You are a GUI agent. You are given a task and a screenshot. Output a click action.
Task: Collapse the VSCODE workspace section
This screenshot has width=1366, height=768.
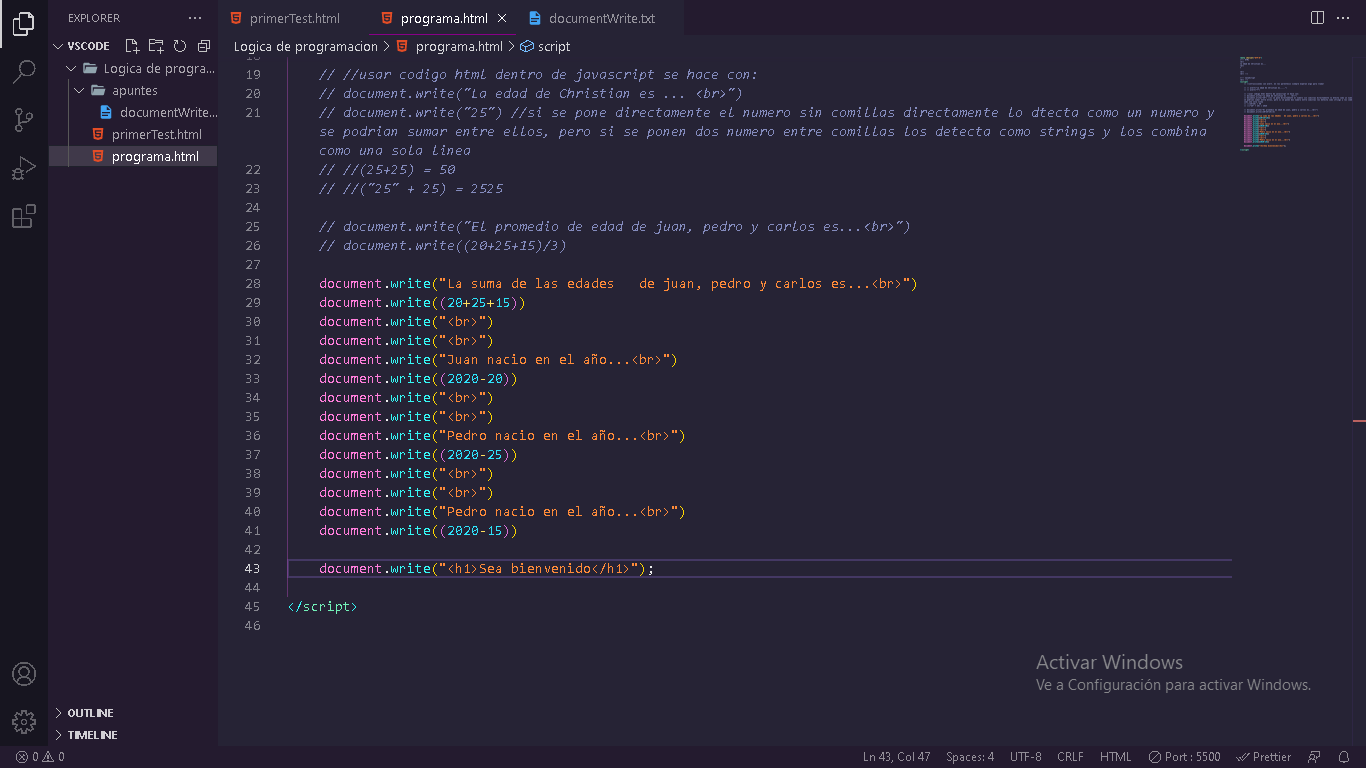pos(88,46)
